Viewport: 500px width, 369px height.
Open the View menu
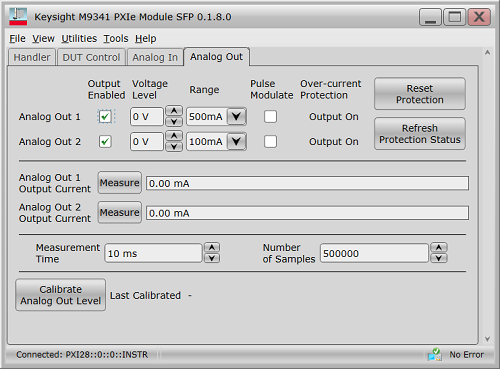pos(43,39)
